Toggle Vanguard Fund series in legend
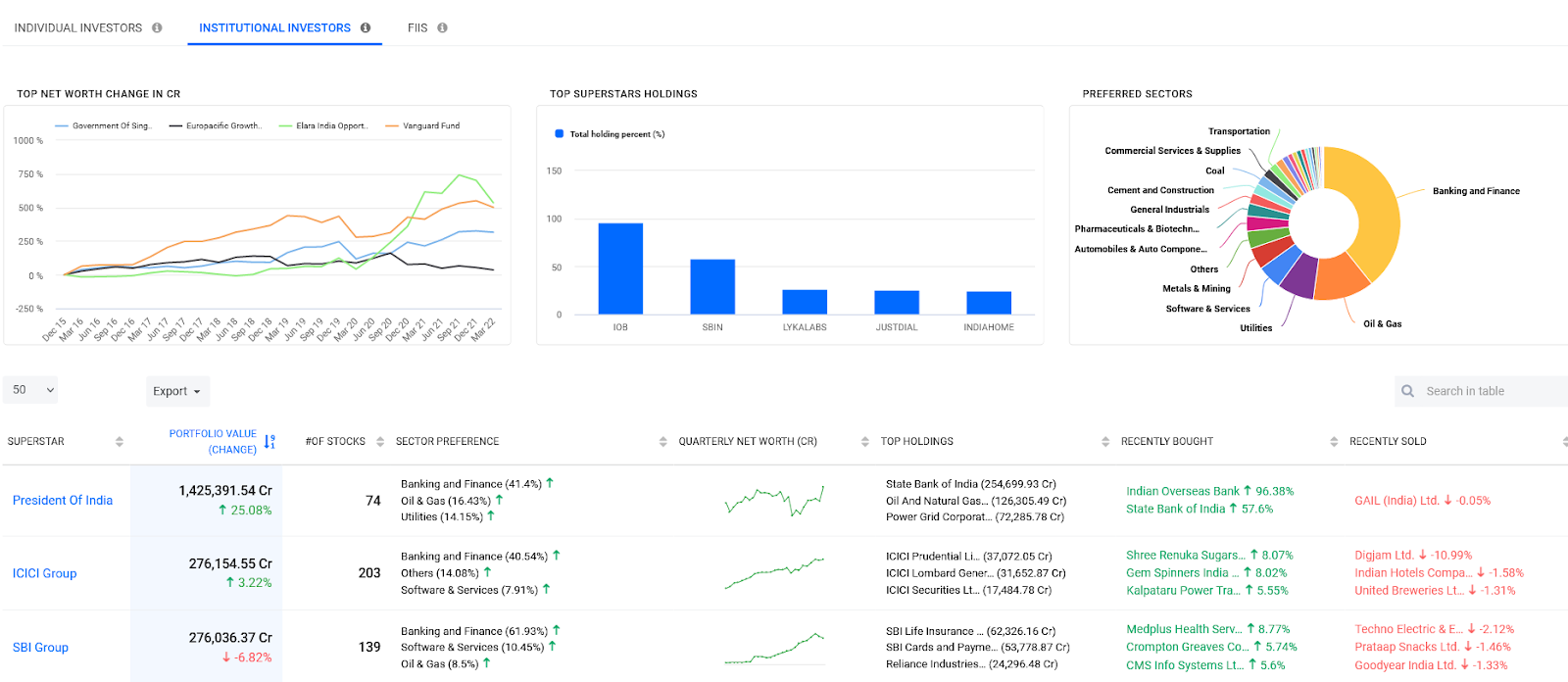 pos(422,126)
